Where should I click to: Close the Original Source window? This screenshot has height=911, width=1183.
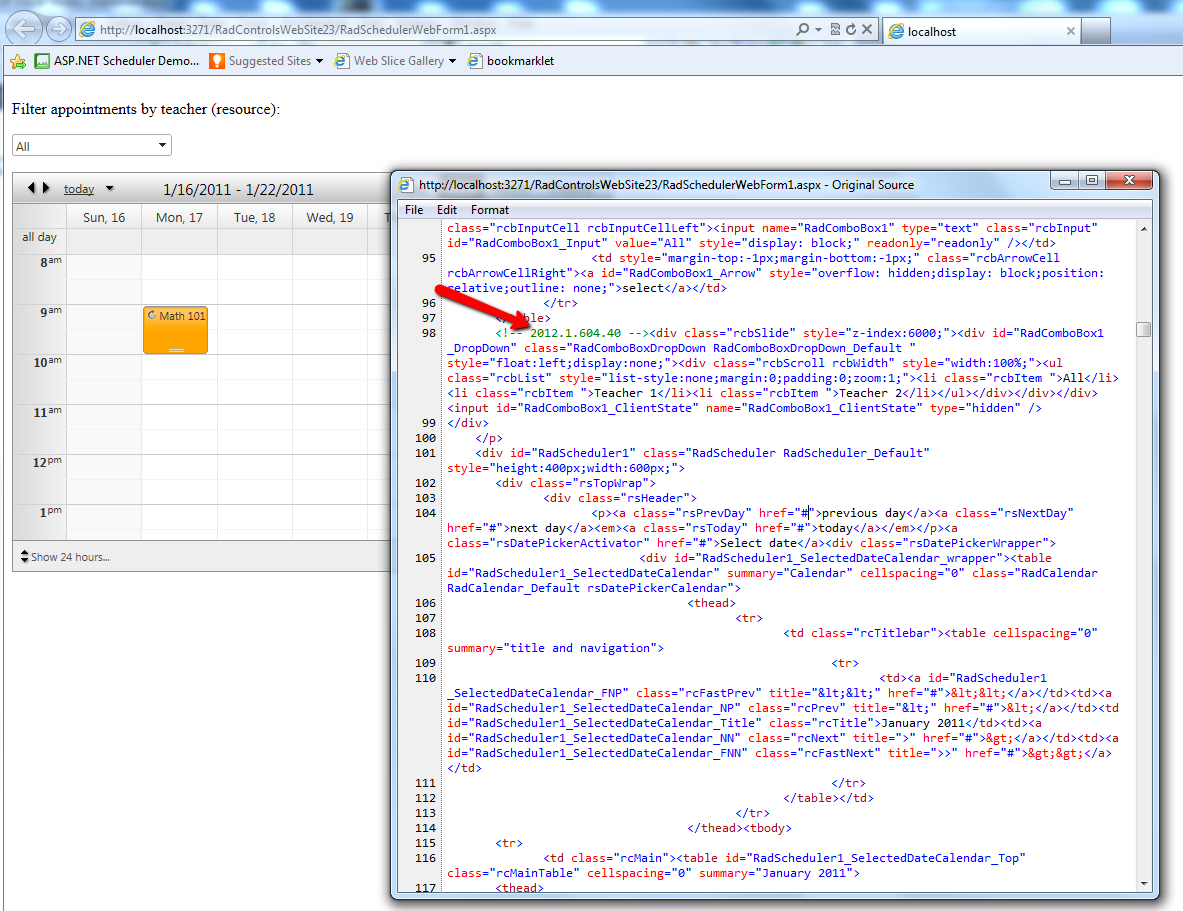[1129, 181]
